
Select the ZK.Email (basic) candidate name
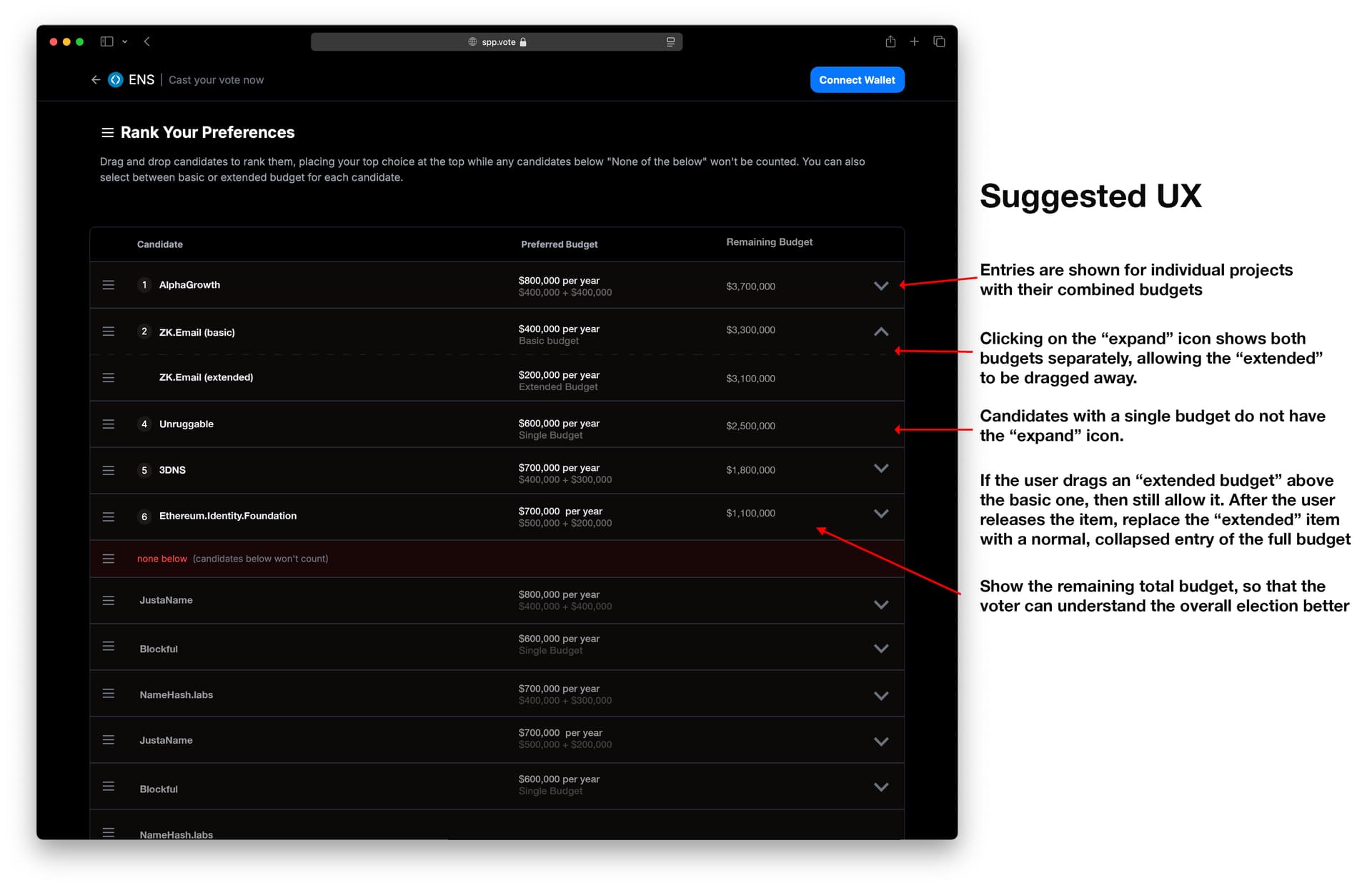(197, 332)
